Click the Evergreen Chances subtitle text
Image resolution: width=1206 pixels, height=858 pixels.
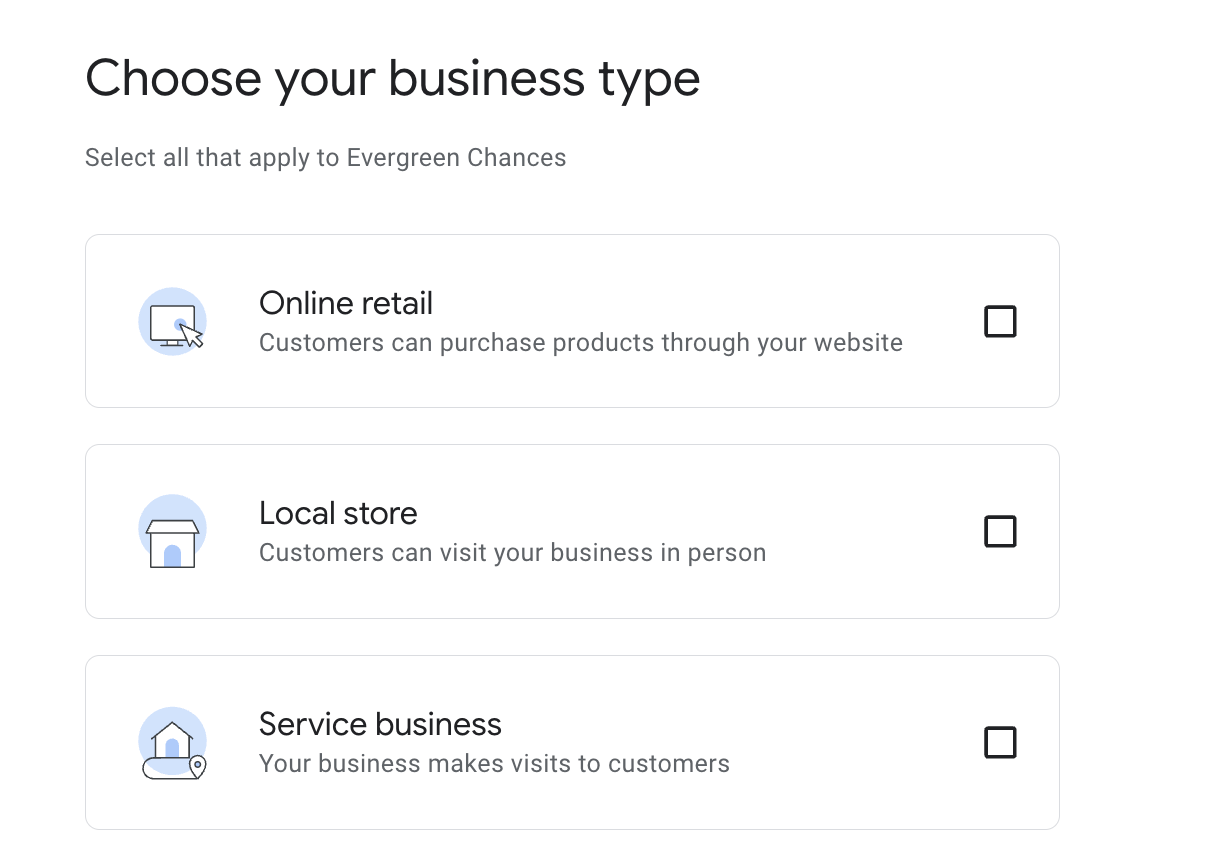(326, 157)
